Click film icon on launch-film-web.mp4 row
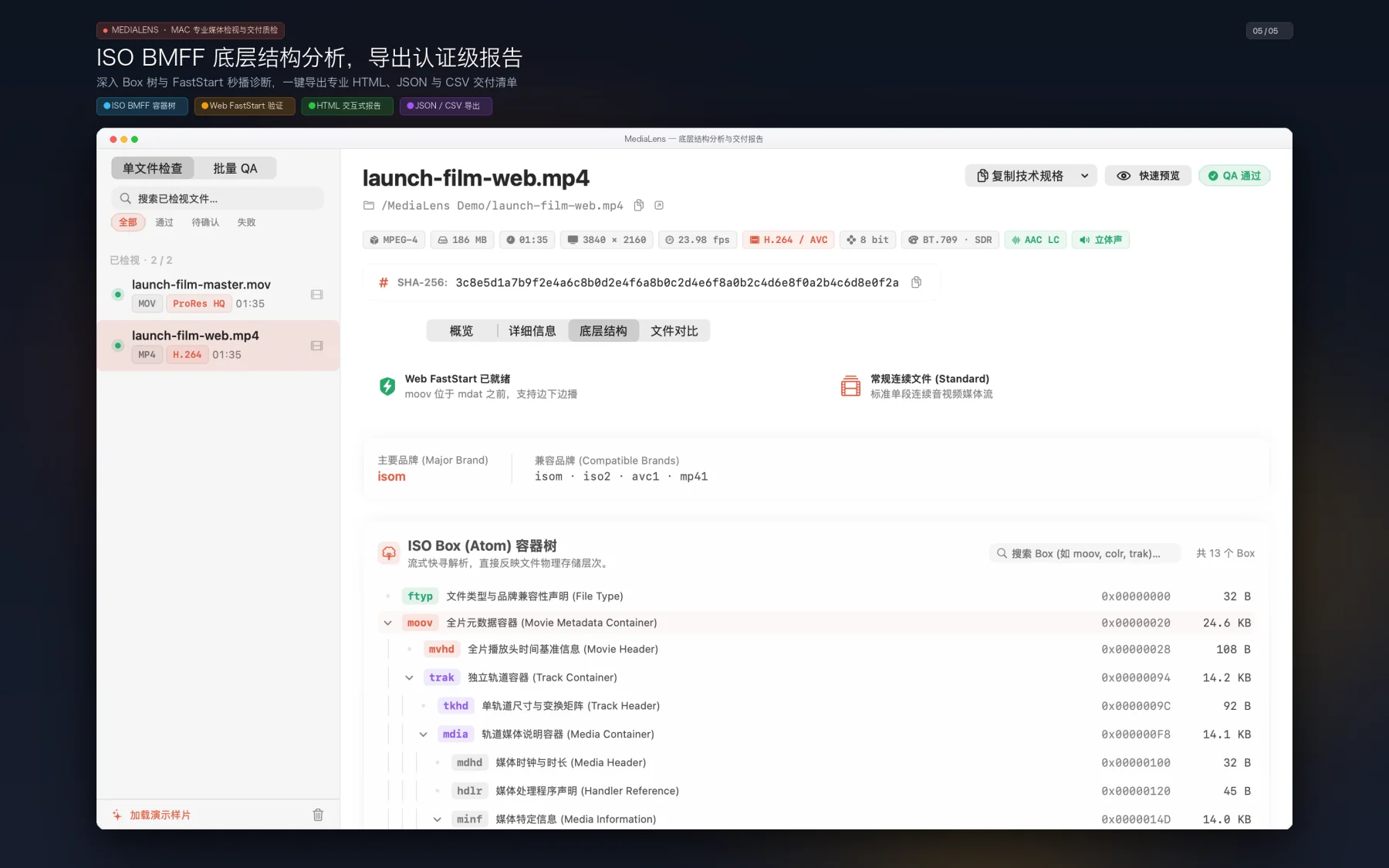The image size is (1389, 868). [x=316, y=346]
